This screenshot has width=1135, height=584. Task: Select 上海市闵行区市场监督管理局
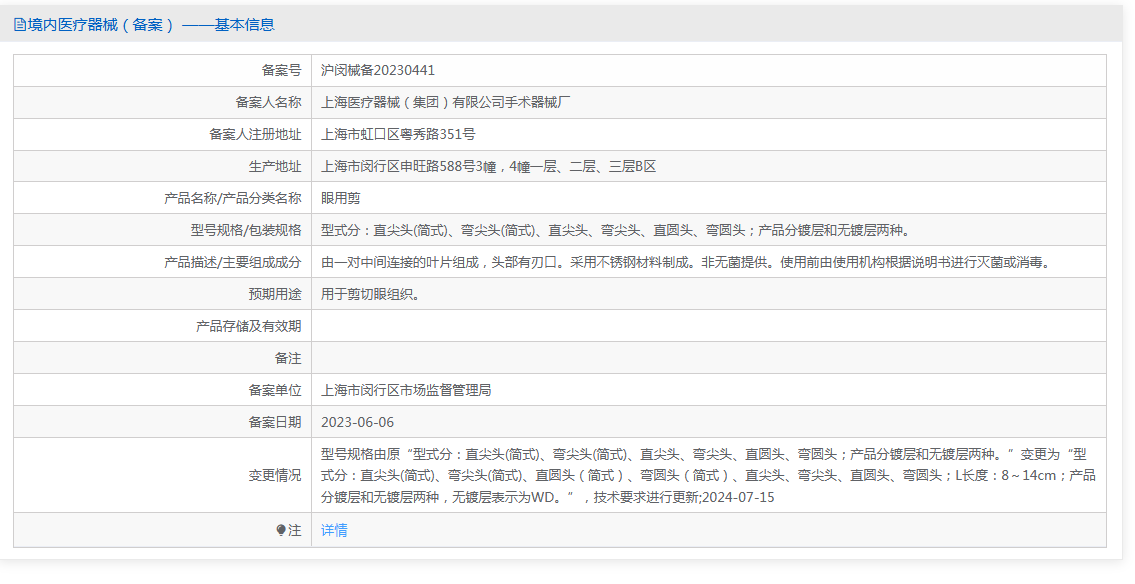(406, 390)
